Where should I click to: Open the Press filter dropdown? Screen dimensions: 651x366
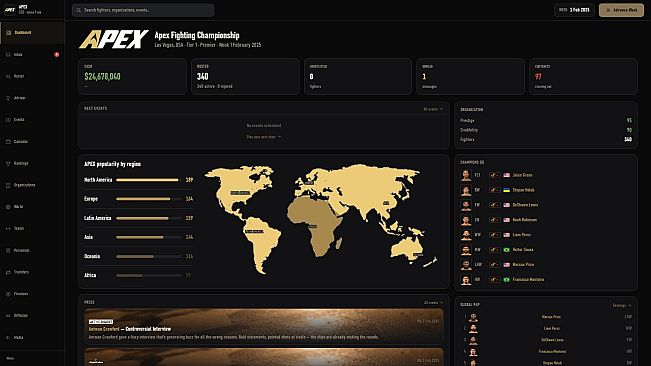click(x=433, y=303)
